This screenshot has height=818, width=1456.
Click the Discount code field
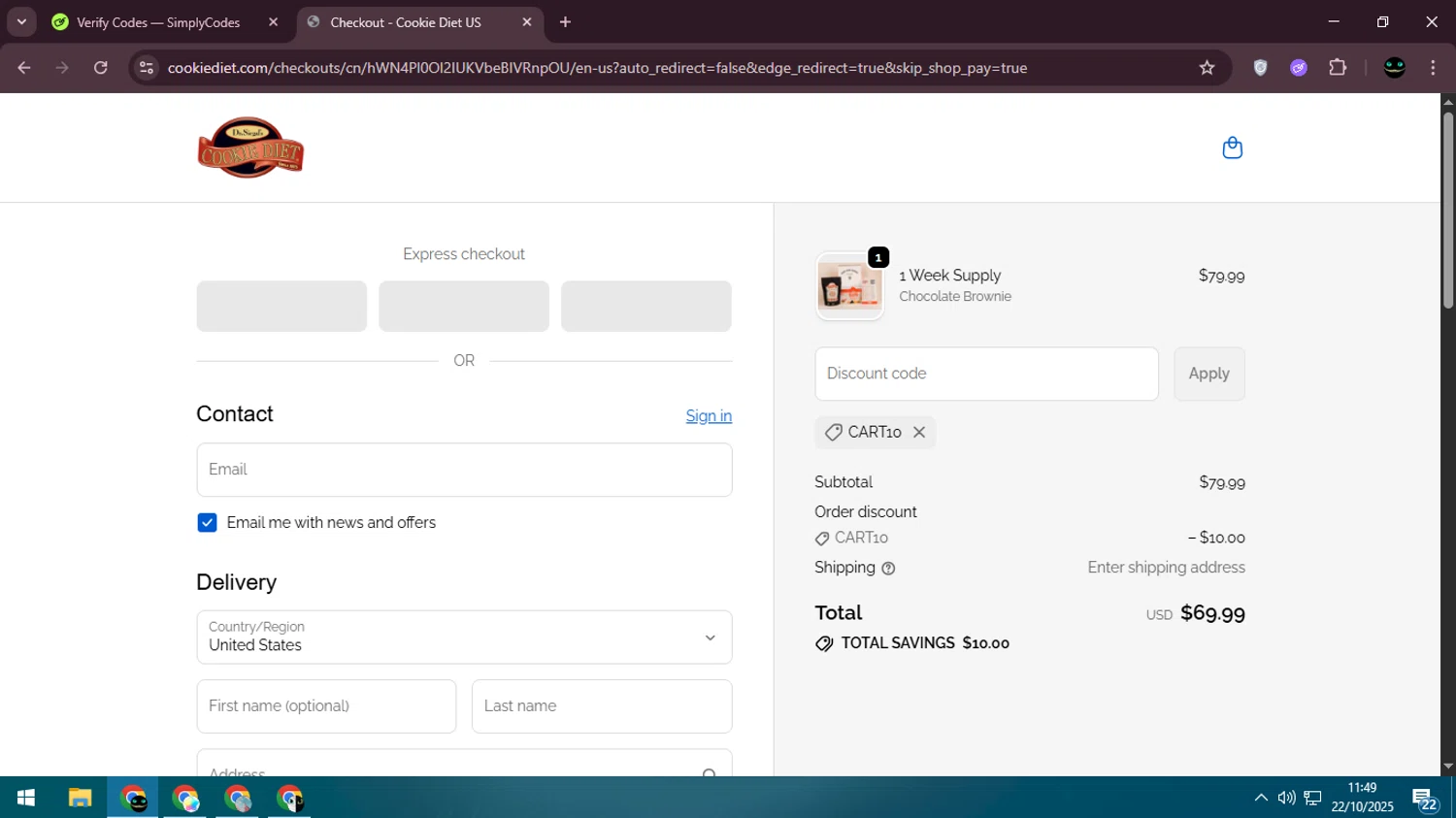986,374
